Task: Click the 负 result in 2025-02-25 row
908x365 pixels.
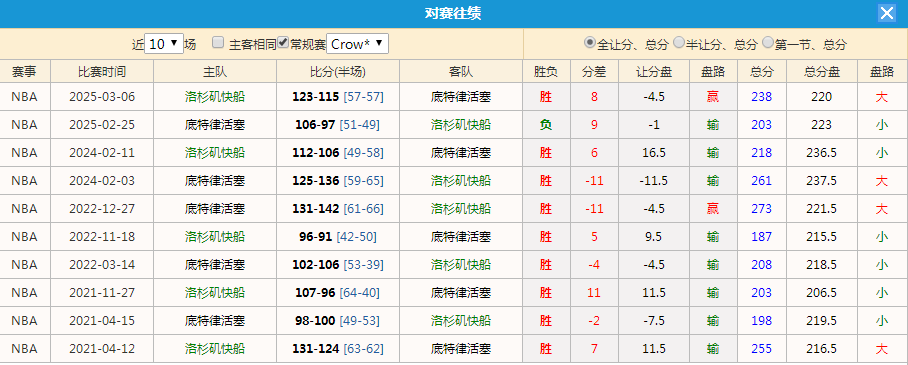Action: 546,125
